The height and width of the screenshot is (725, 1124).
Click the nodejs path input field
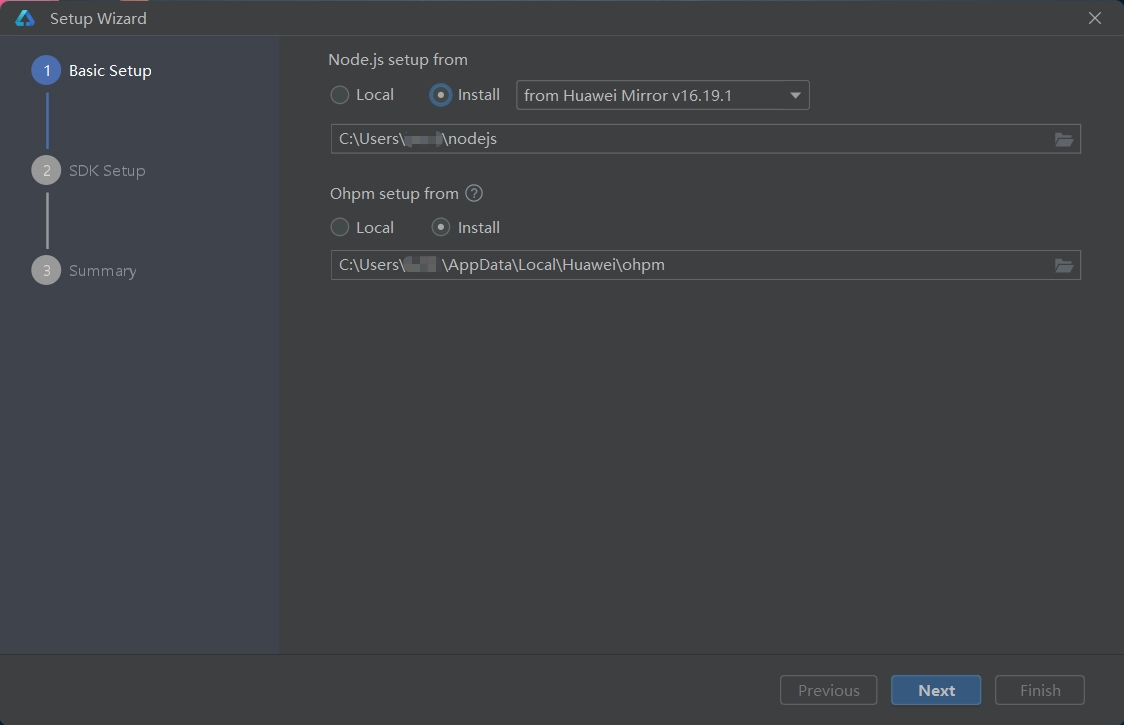pos(690,139)
